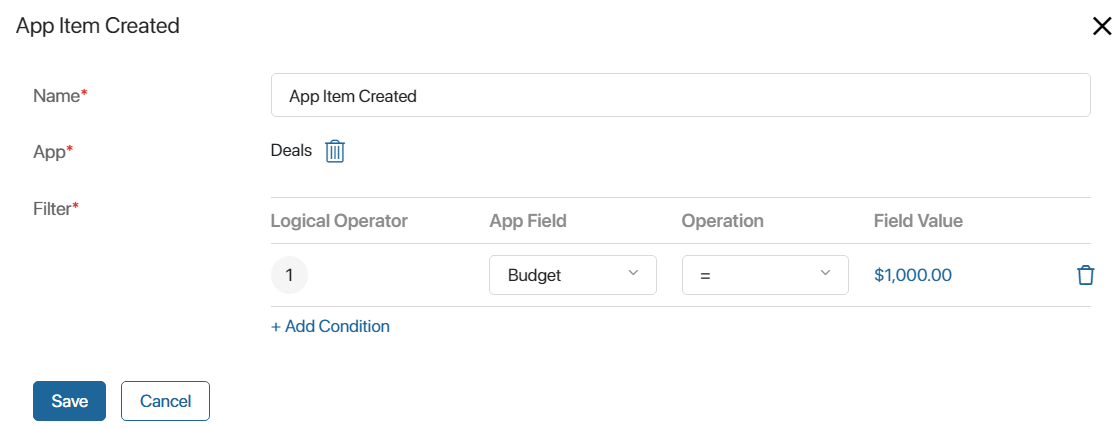Focus the Name input field
The width and height of the screenshot is (1115, 427).
coord(681,95)
